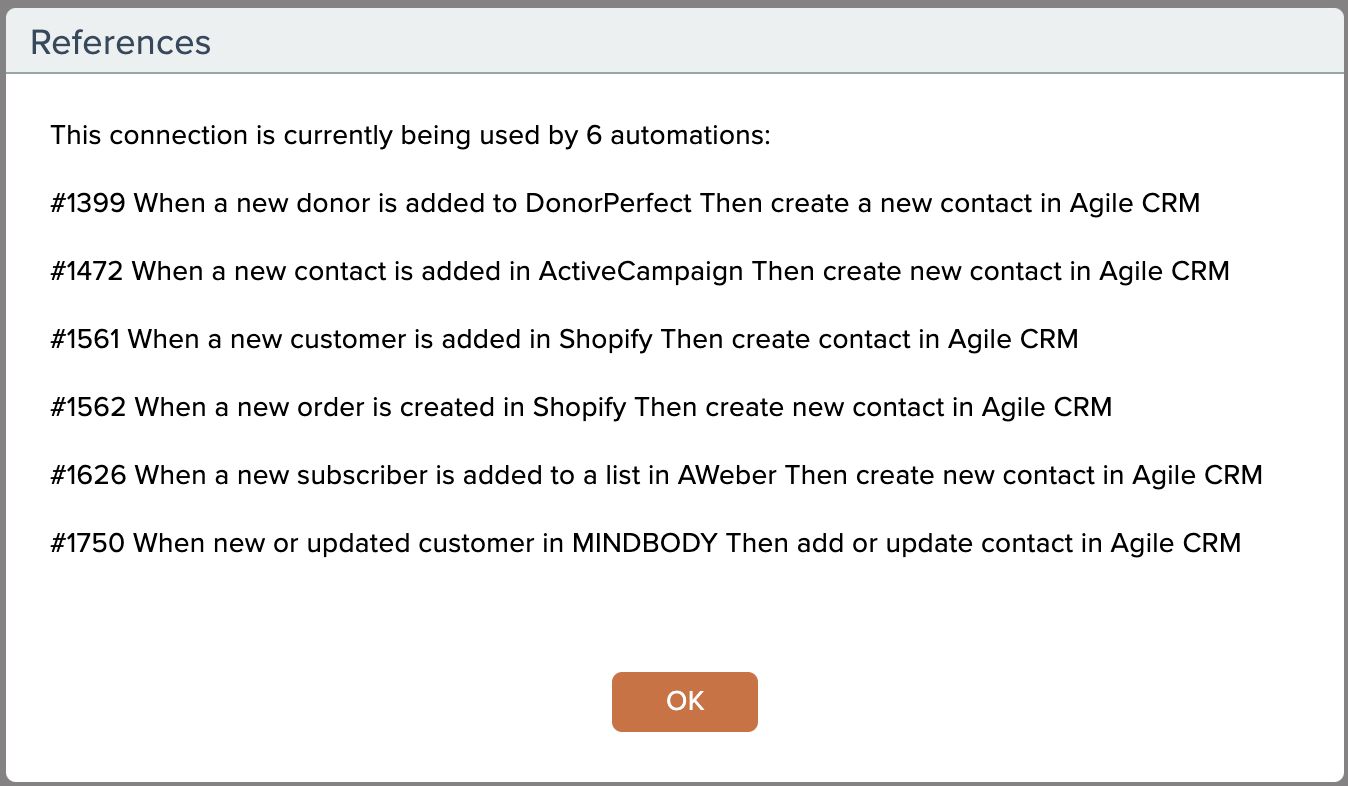This screenshot has width=1348, height=786.
Task: Click 'Agile CRM' in the ActiveCampaign automation line
Action: click(1164, 271)
